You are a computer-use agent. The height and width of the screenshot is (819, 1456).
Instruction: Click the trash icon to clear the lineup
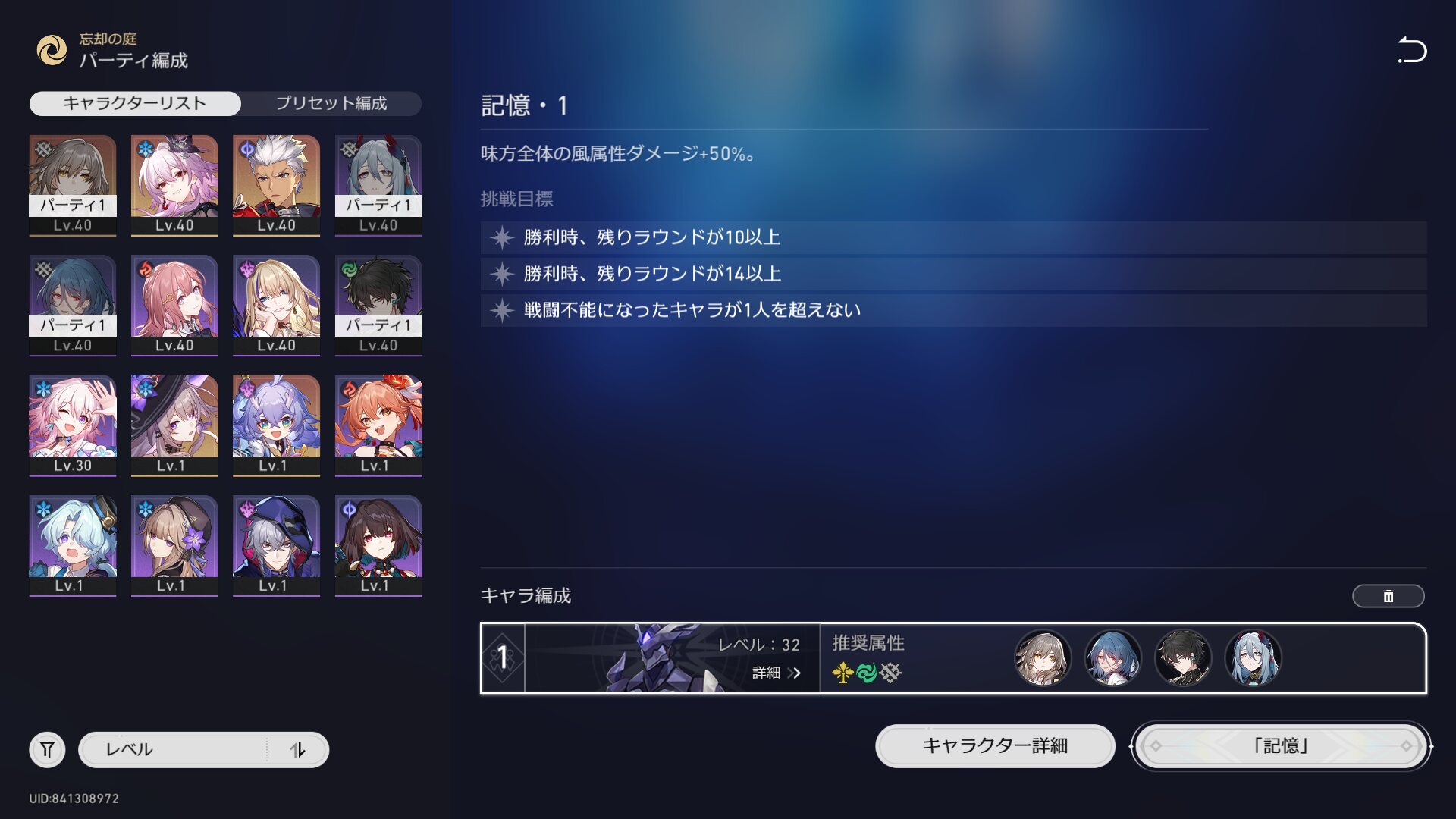[x=1388, y=596]
